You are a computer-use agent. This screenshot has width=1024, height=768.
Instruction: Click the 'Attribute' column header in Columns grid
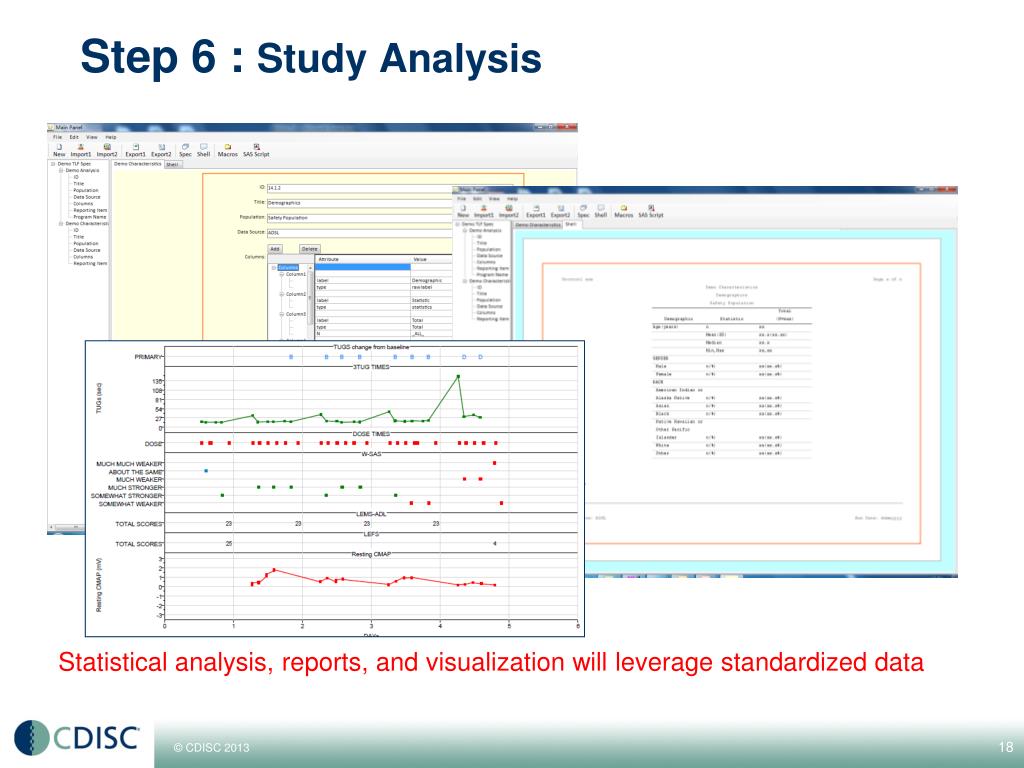pos(362,259)
